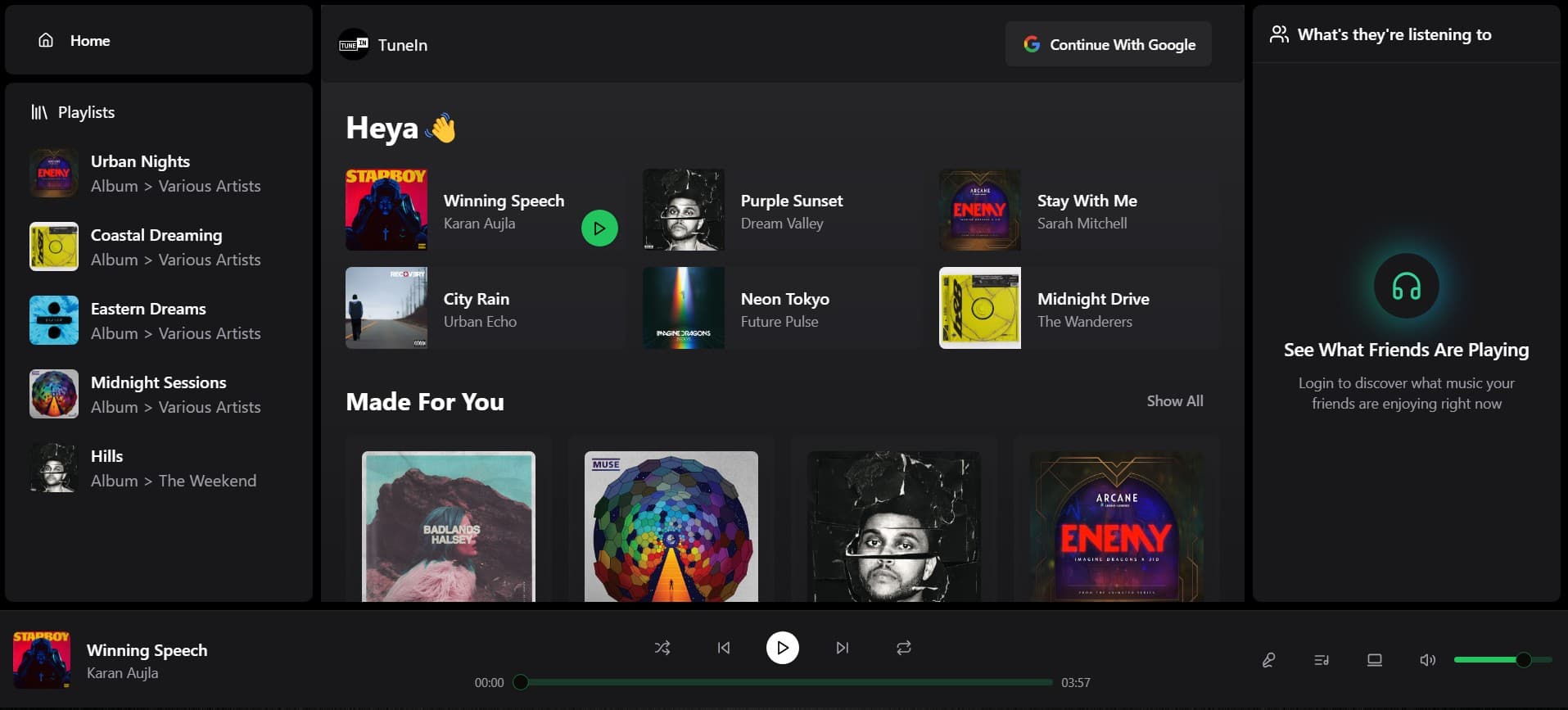1568x710 pixels.
Task: Click Show All for Made For You
Action: pos(1174,401)
